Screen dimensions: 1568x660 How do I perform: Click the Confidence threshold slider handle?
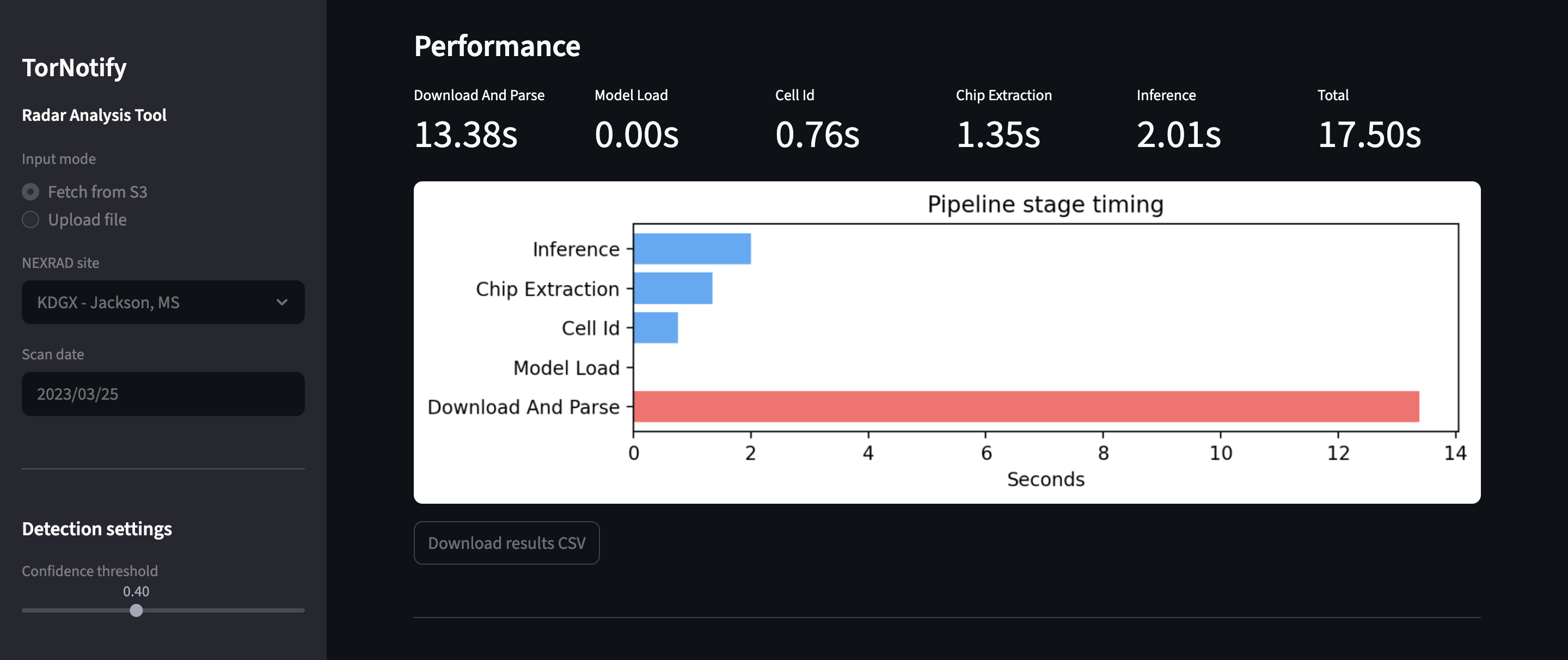coord(136,610)
